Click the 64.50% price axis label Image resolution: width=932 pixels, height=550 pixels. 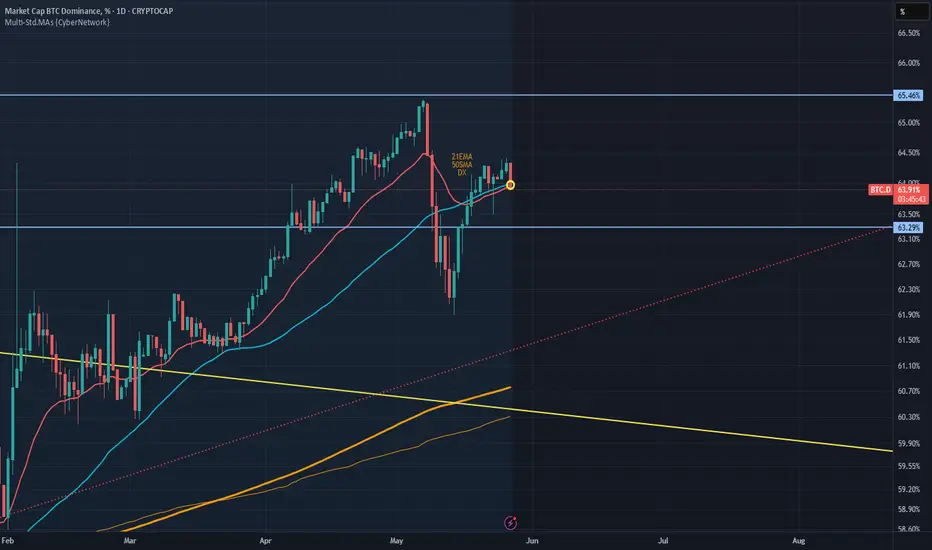tap(909, 153)
